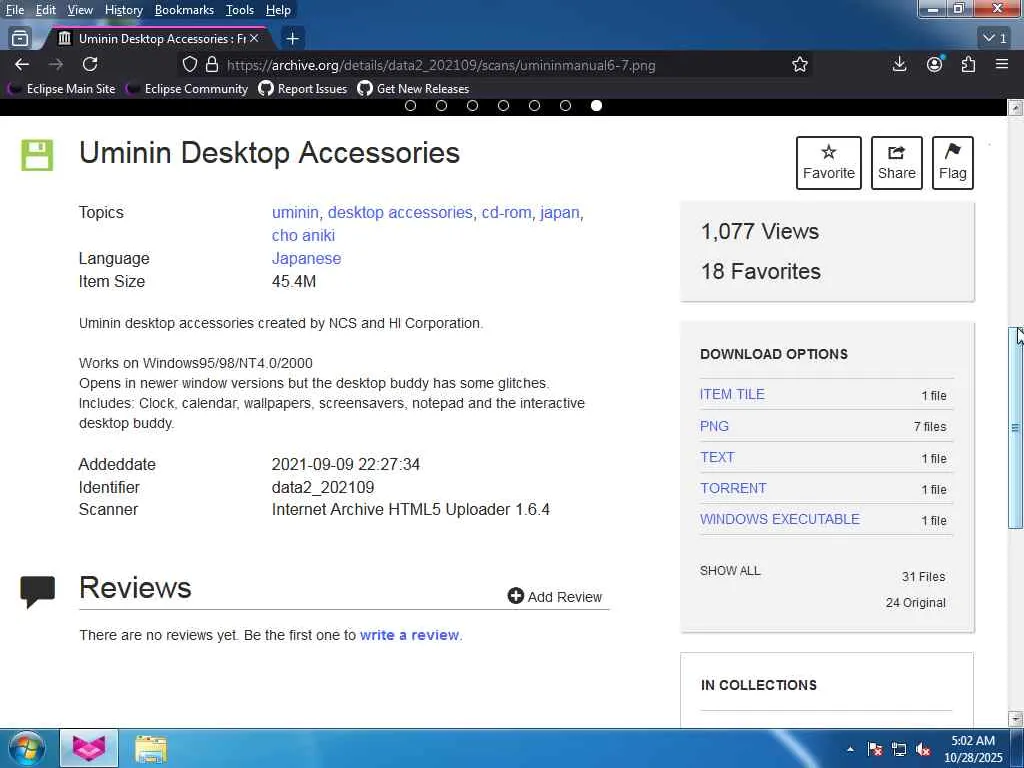
Task: Open the File menu
Action: tap(15, 10)
